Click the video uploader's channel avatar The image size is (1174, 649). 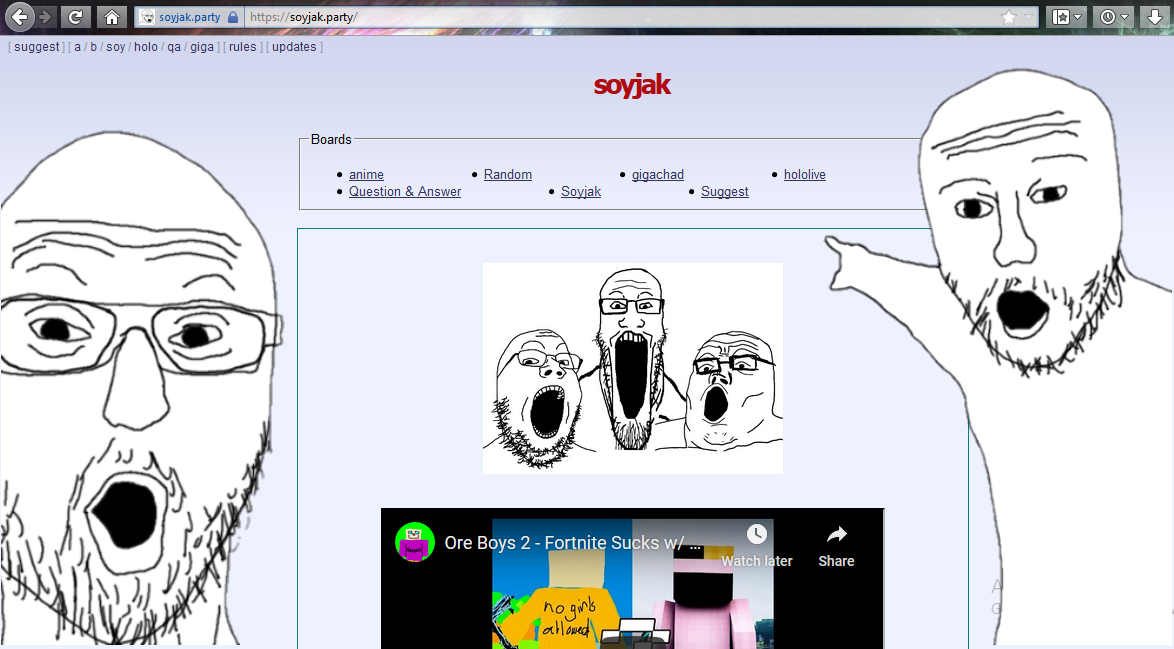click(414, 542)
